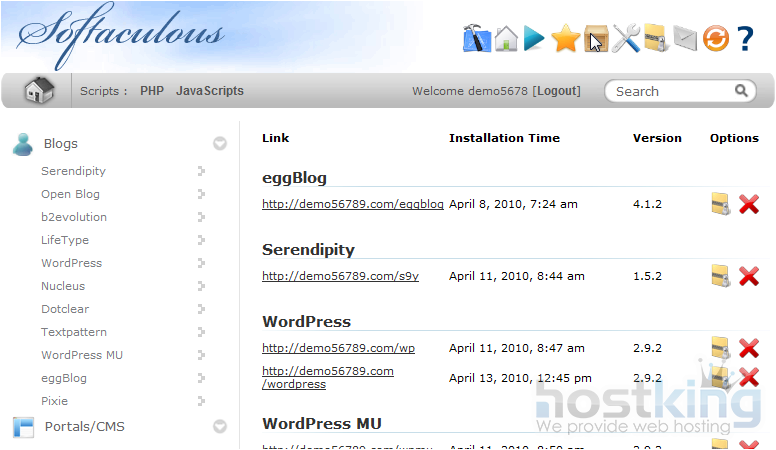776x450 pixels.
Task: Collapse the Blogs category
Action: (220, 144)
